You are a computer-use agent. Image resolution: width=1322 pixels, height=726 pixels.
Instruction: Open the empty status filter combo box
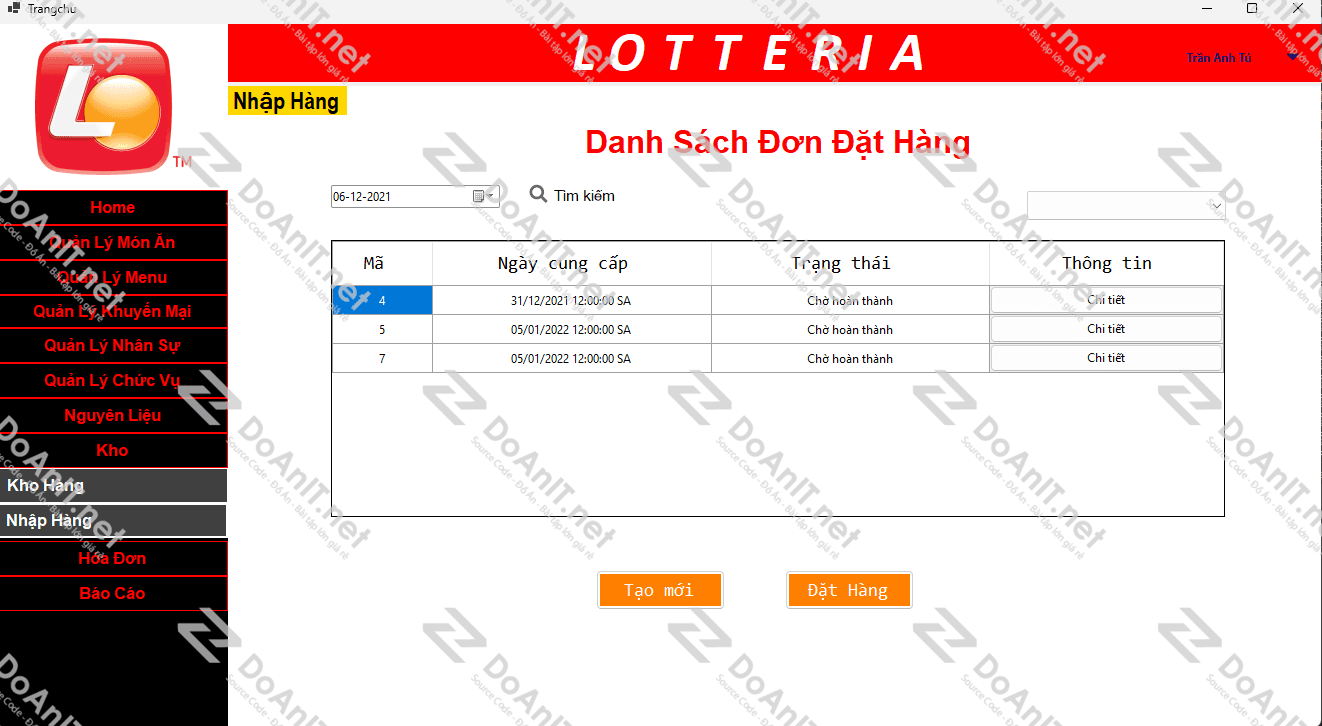pyautogui.click(x=1126, y=205)
